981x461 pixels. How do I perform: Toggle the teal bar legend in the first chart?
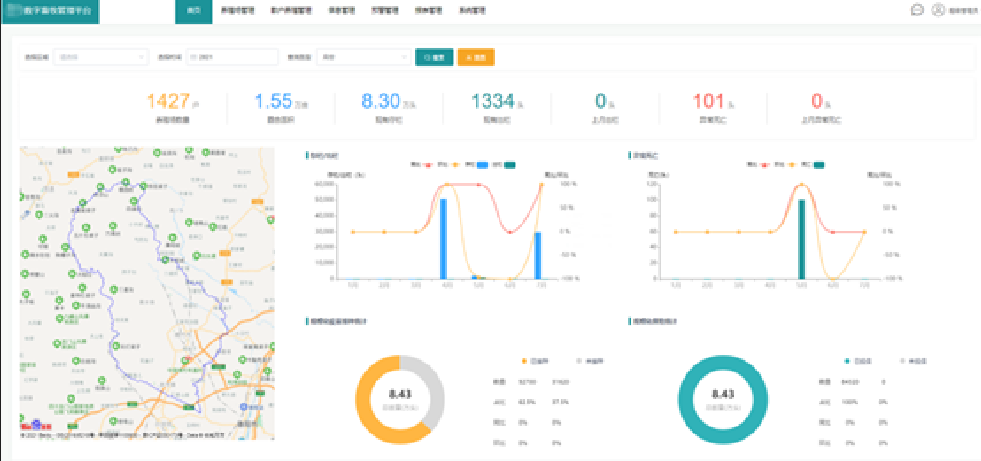(502, 165)
